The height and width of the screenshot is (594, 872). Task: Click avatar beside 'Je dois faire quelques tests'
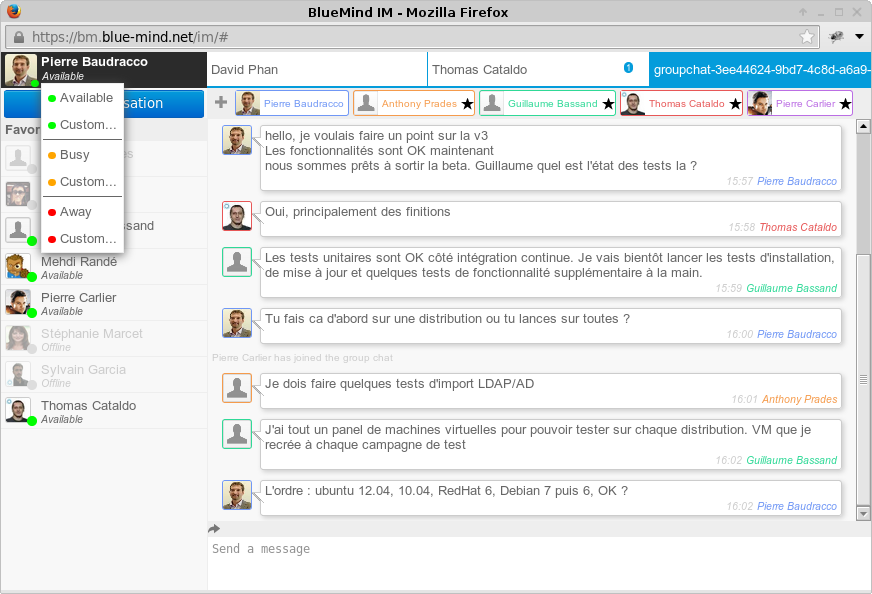click(x=237, y=388)
